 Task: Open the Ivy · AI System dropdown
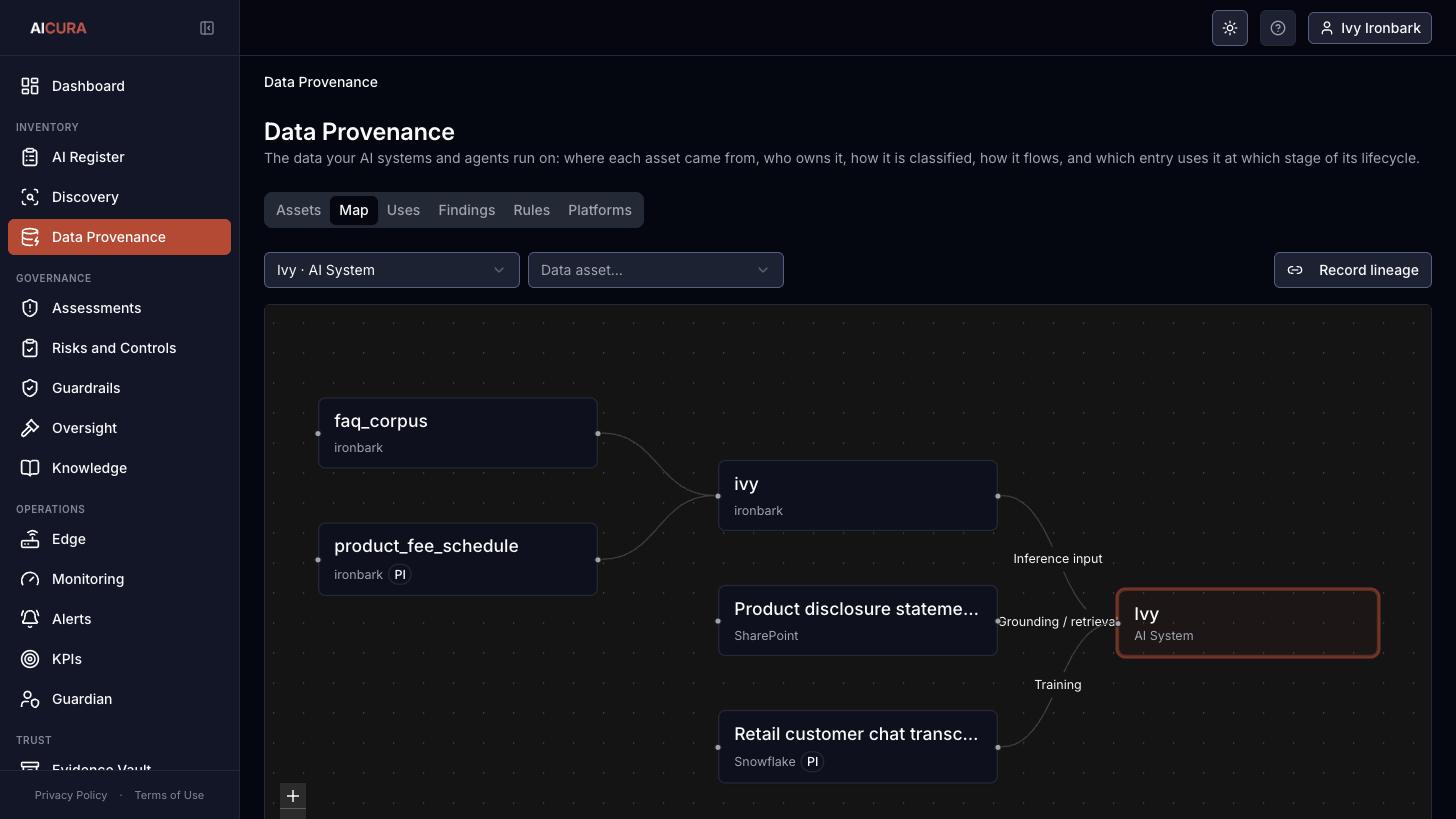click(392, 270)
